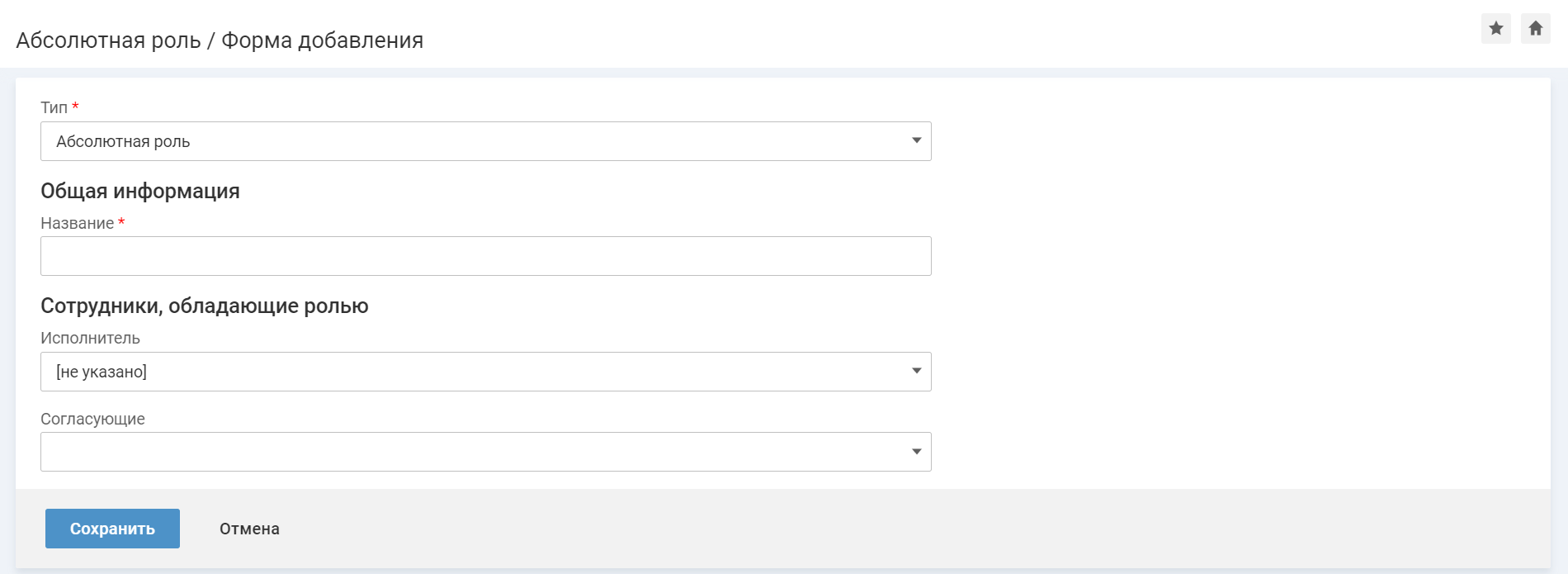The height and width of the screenshot is (574, 1568).
Task: Click the arrow of the Согласующие dropdown
Action: (x=916, y=452)
